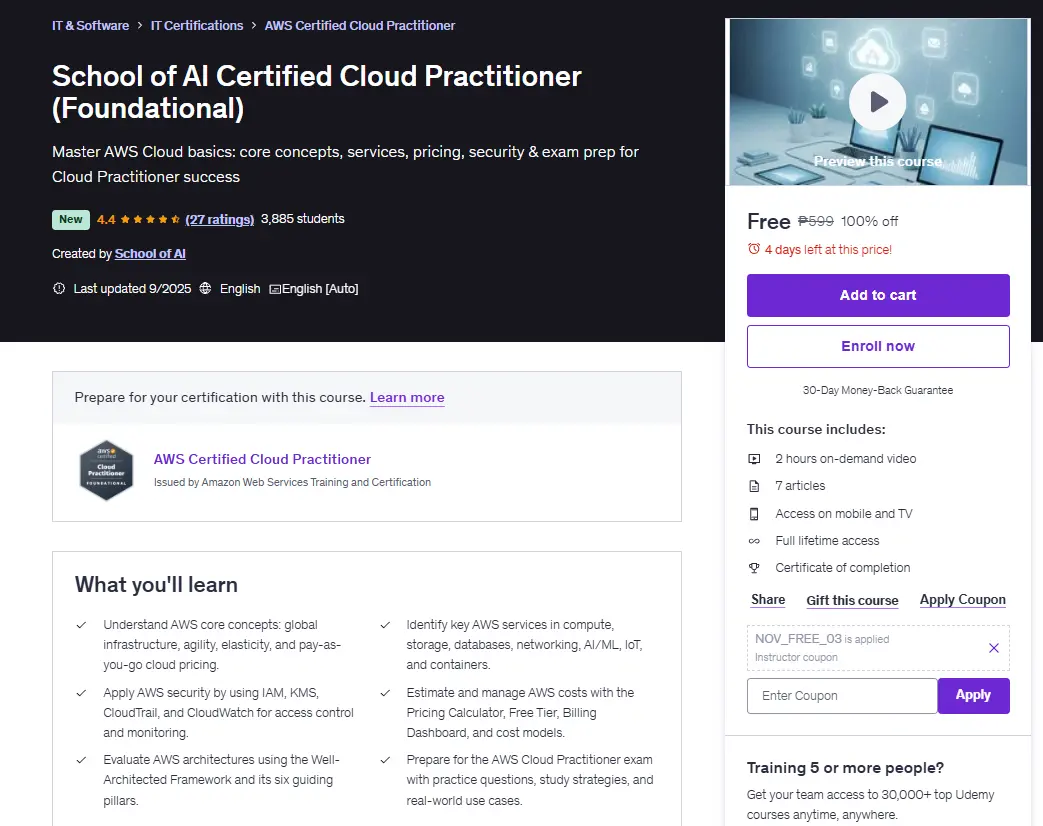Click the certificate trophy icon
Viewport: 1043px width, 826px height.
[754, 568]
